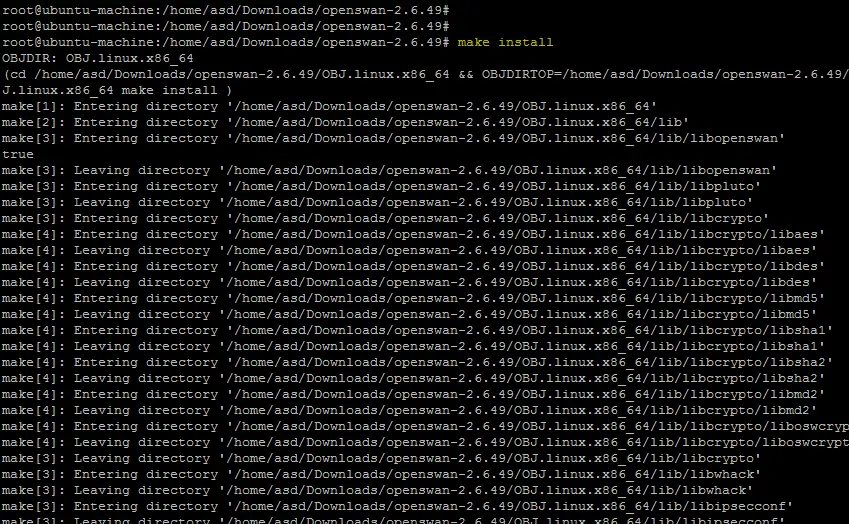Select the 'OBJDIR: OBJ.linux.x86_64' output line

pos(97,58)
